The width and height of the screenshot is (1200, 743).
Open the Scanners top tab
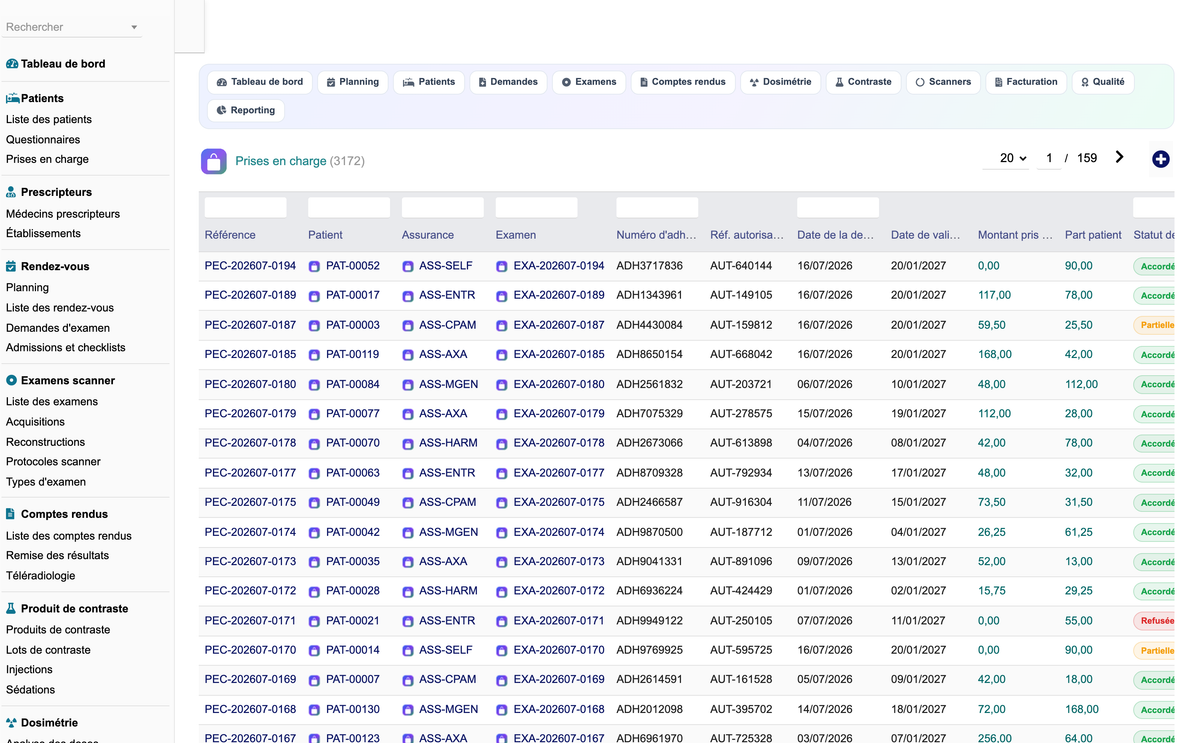943,82
